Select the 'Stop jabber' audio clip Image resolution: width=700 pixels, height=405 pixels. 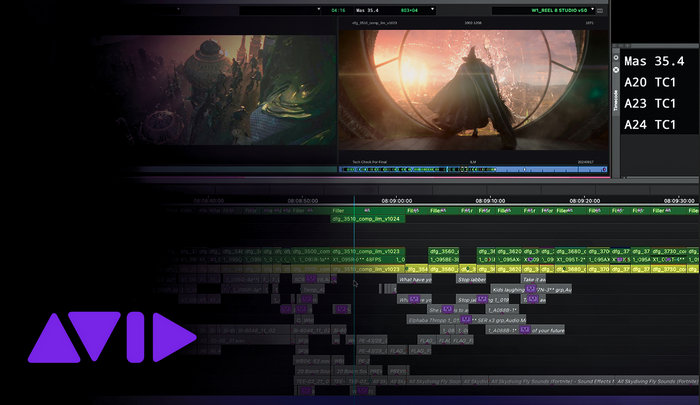471,280
